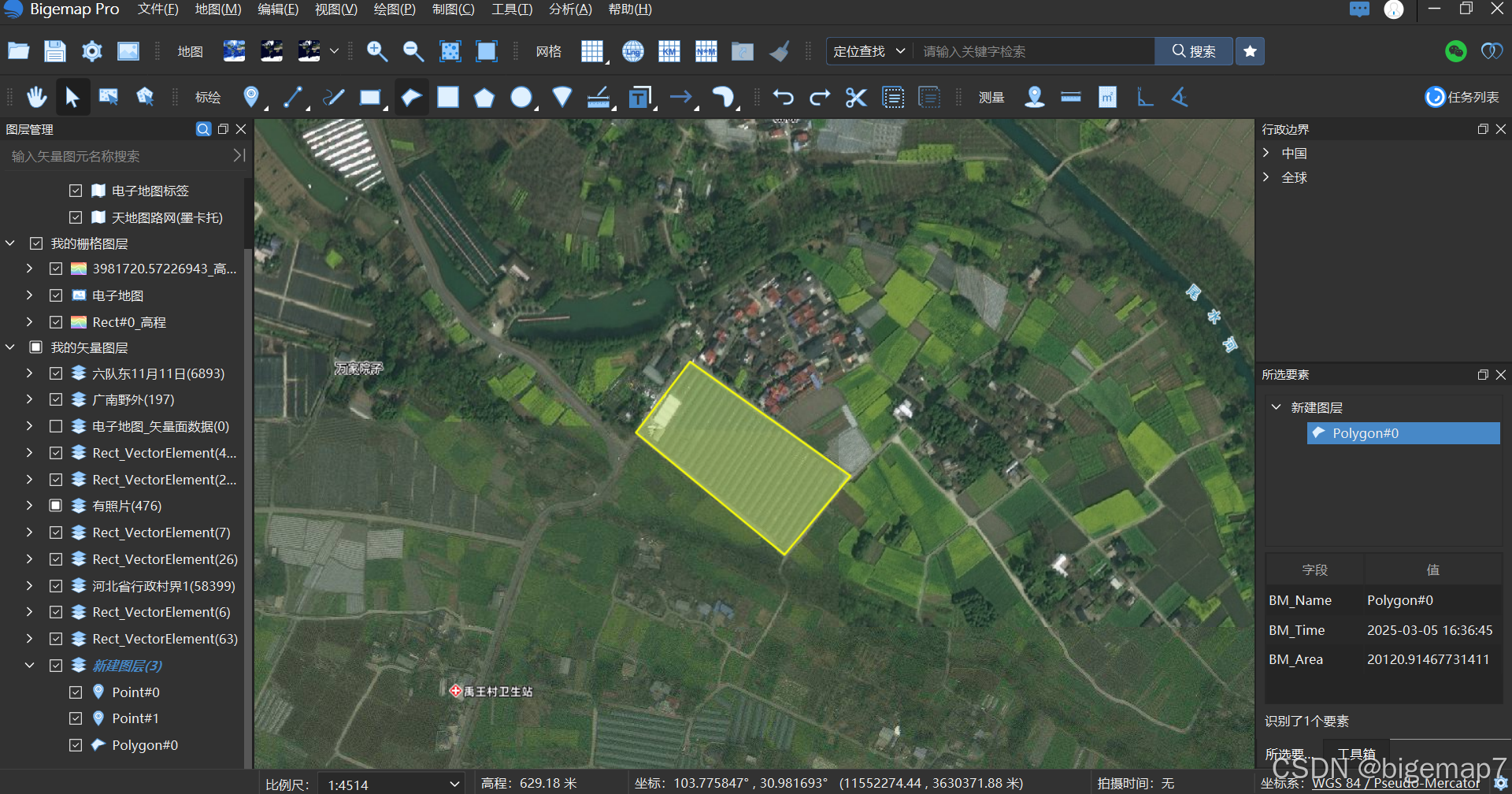Toggle the 电子地图 raster layer checkbox
This screenshot has width=1512, height=794.
(x=56, y=295)
